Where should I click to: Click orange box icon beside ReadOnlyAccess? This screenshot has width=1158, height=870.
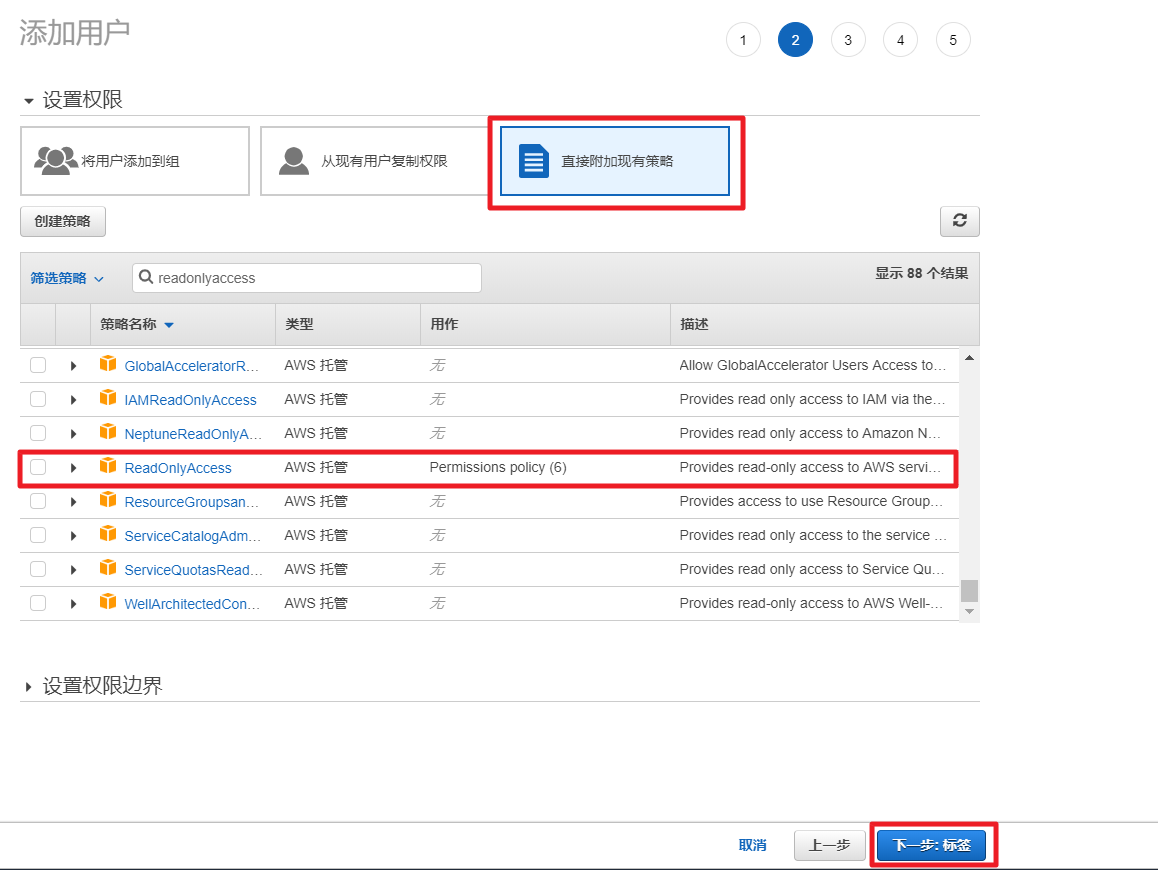click(x=108, y=467)
